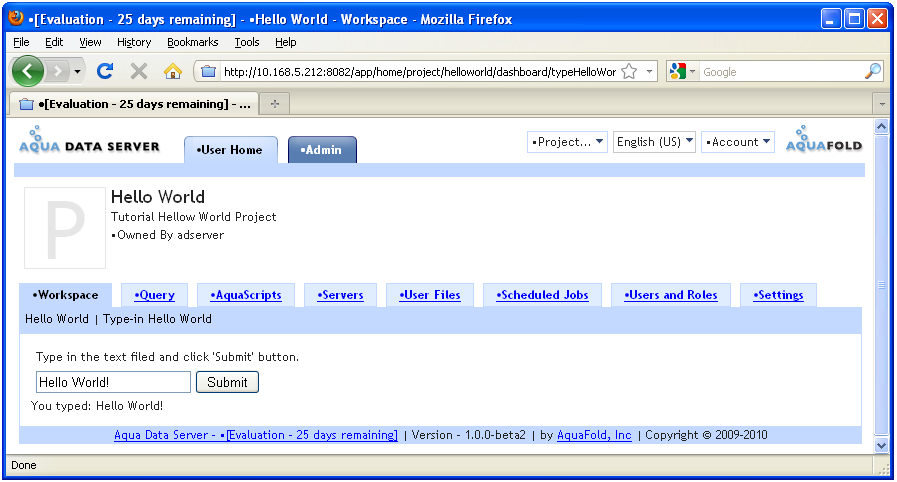897x482 pixels.
Task: Click the scrollbar down arrow
Action: (882, 445)
